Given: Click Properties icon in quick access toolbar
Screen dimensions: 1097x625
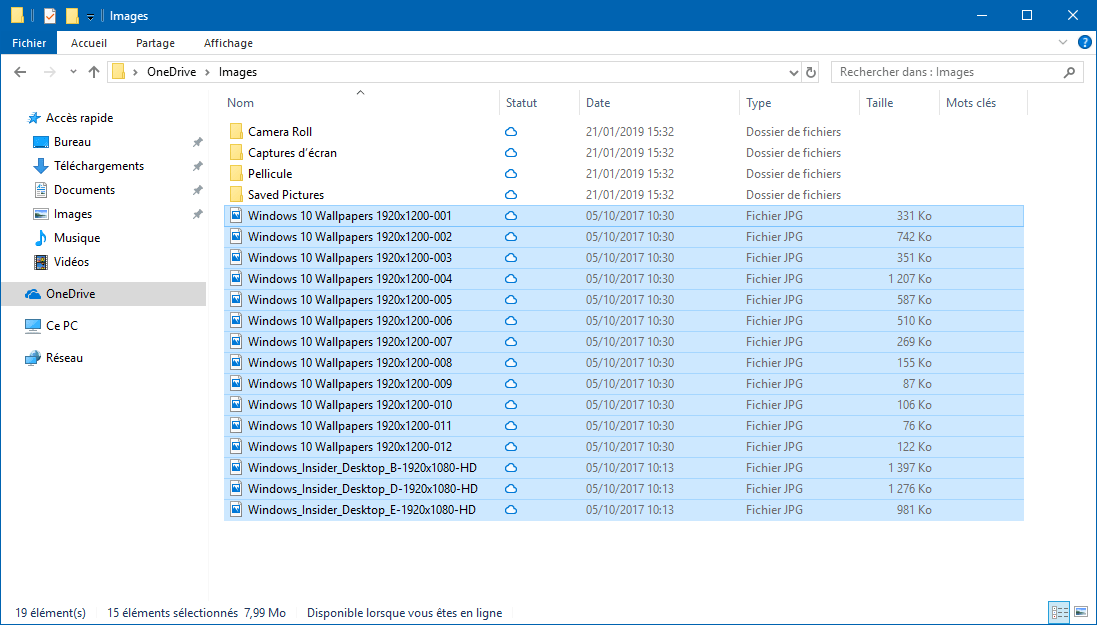Looking at the screenshot, I should tap(50, 15).
